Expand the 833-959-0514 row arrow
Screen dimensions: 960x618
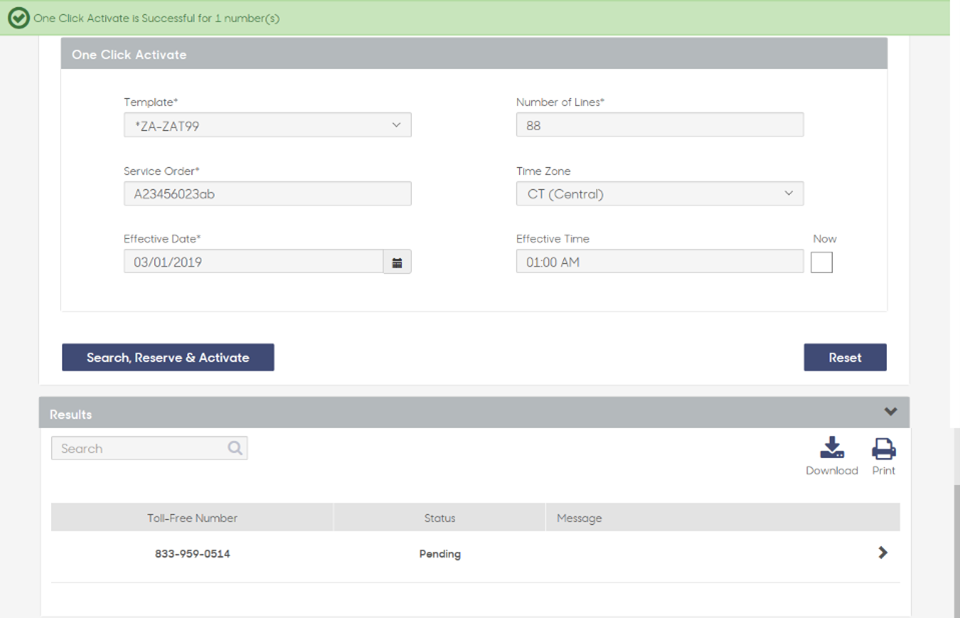[882, 552]
